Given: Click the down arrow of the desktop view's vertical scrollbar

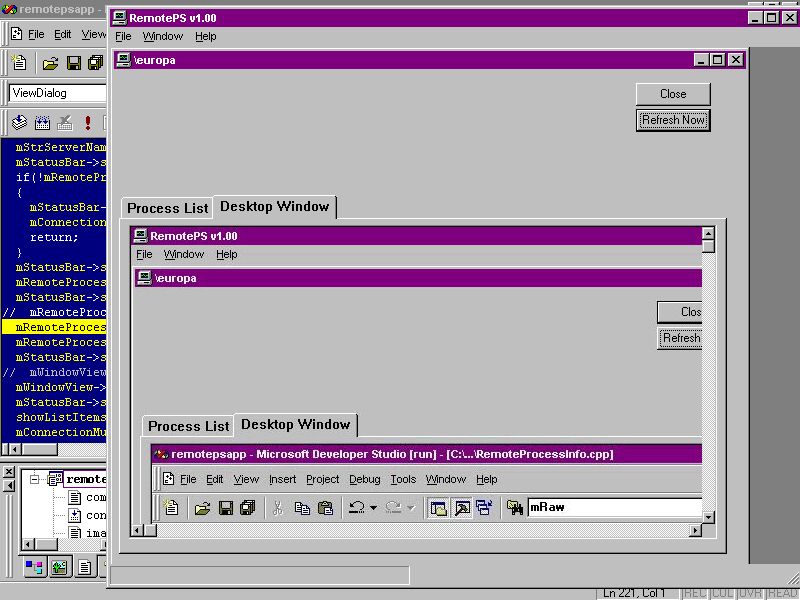Looking at the screenshot, I should (708, 517).
